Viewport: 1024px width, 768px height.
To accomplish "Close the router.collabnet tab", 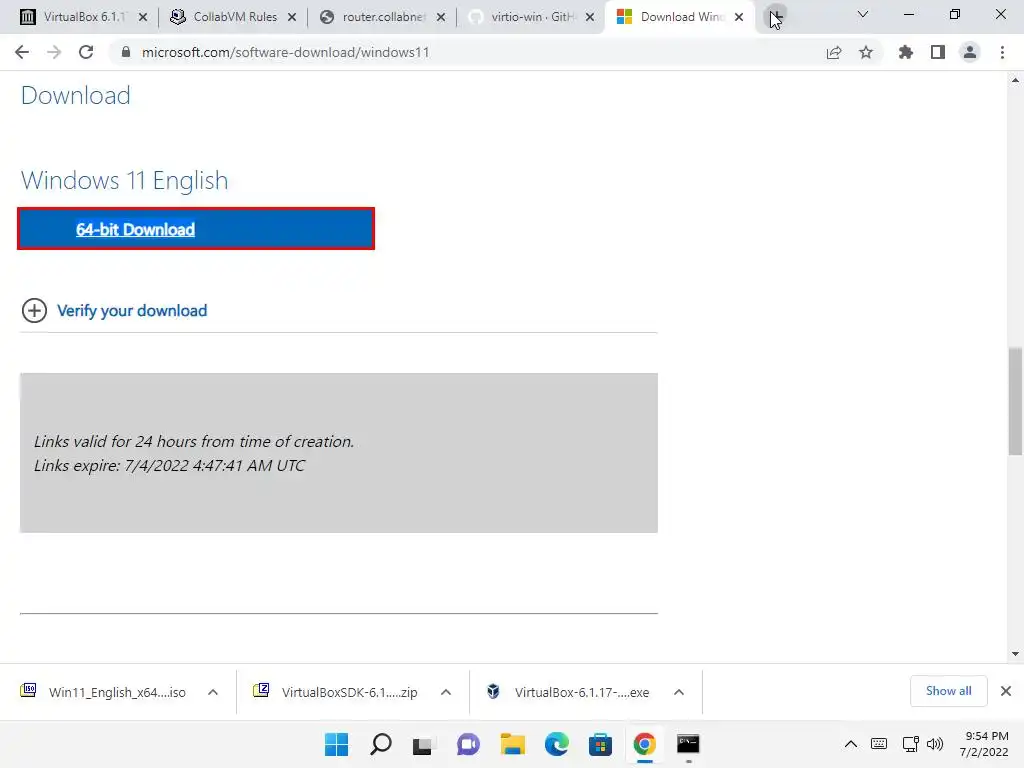I will [x=441, y=17].
